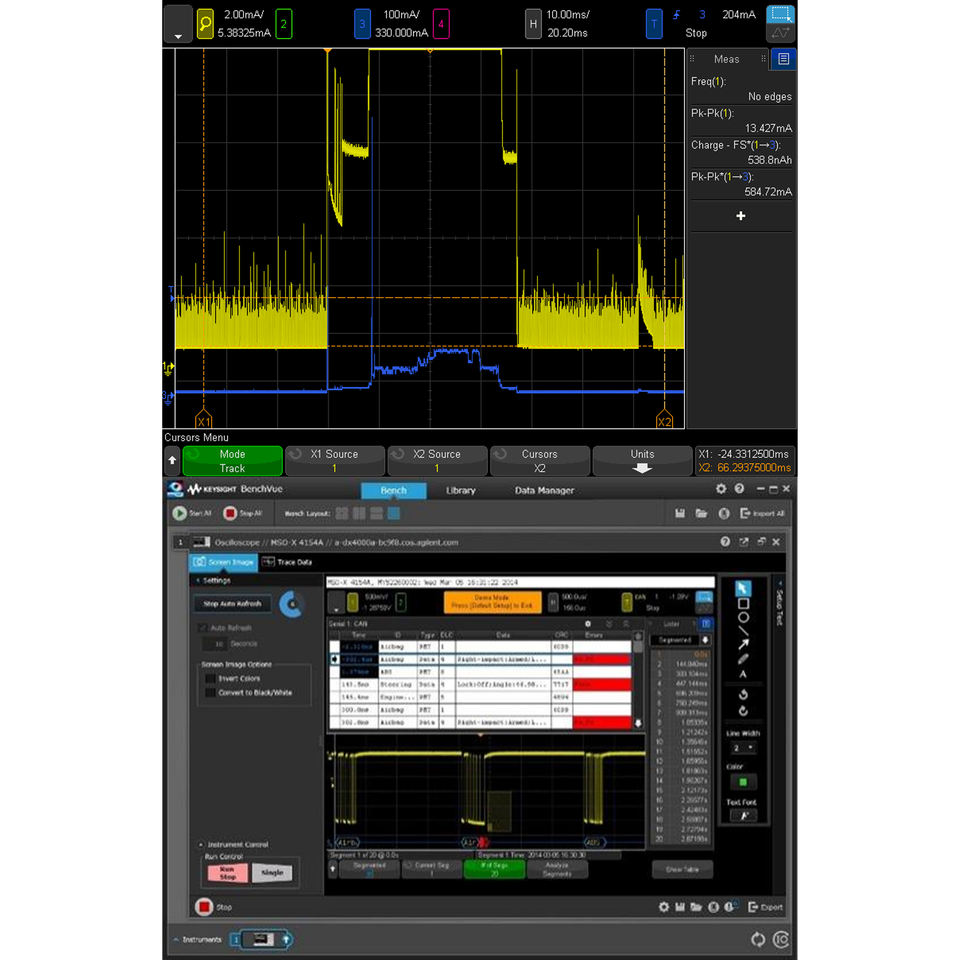The height and width of the screenshot is (960, 960).
Task: Select the circle annotation tool
Action: [743, 617]
